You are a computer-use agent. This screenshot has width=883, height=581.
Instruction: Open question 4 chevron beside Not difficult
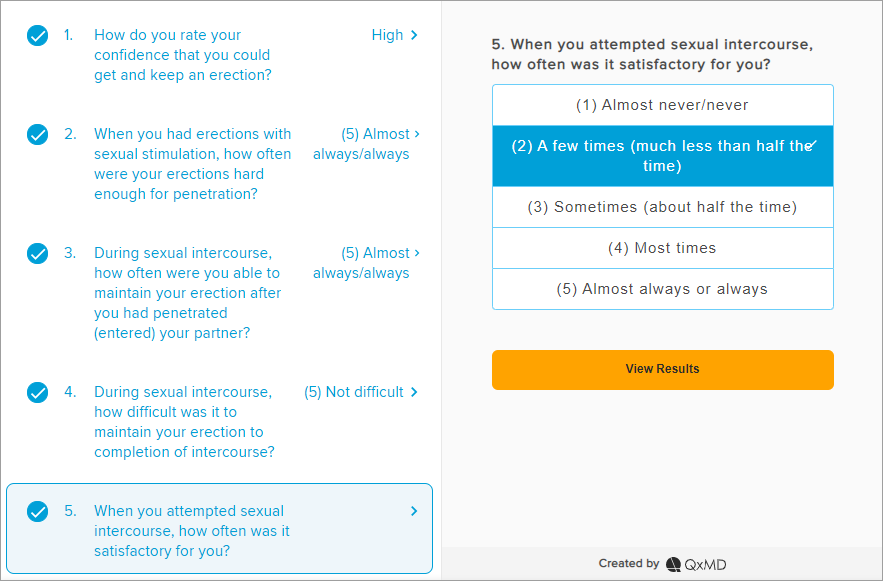coord(415,392)
